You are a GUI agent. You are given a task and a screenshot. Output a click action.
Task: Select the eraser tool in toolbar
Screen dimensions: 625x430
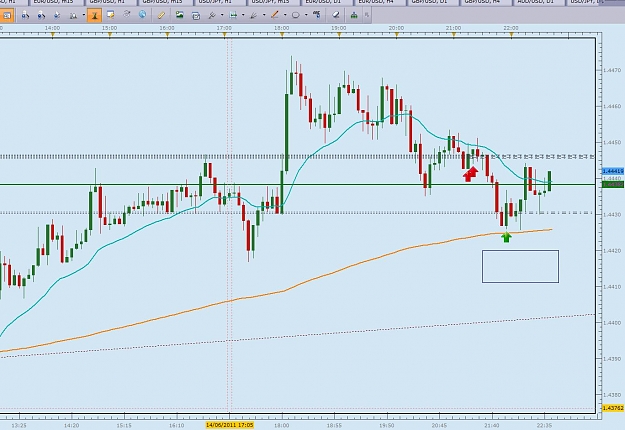[x=336, y=15]
